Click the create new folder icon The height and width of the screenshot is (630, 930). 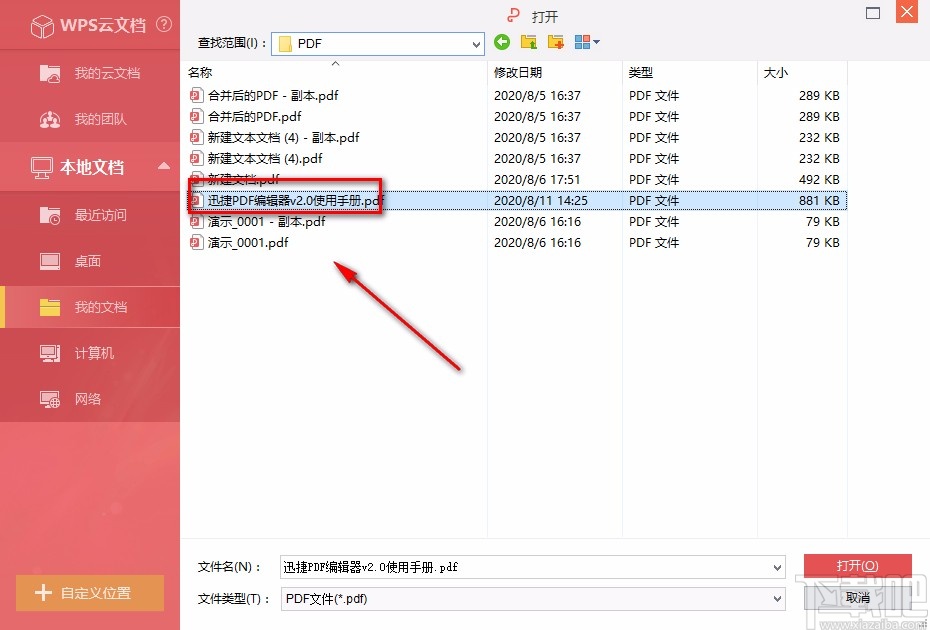tap(555, 43)
